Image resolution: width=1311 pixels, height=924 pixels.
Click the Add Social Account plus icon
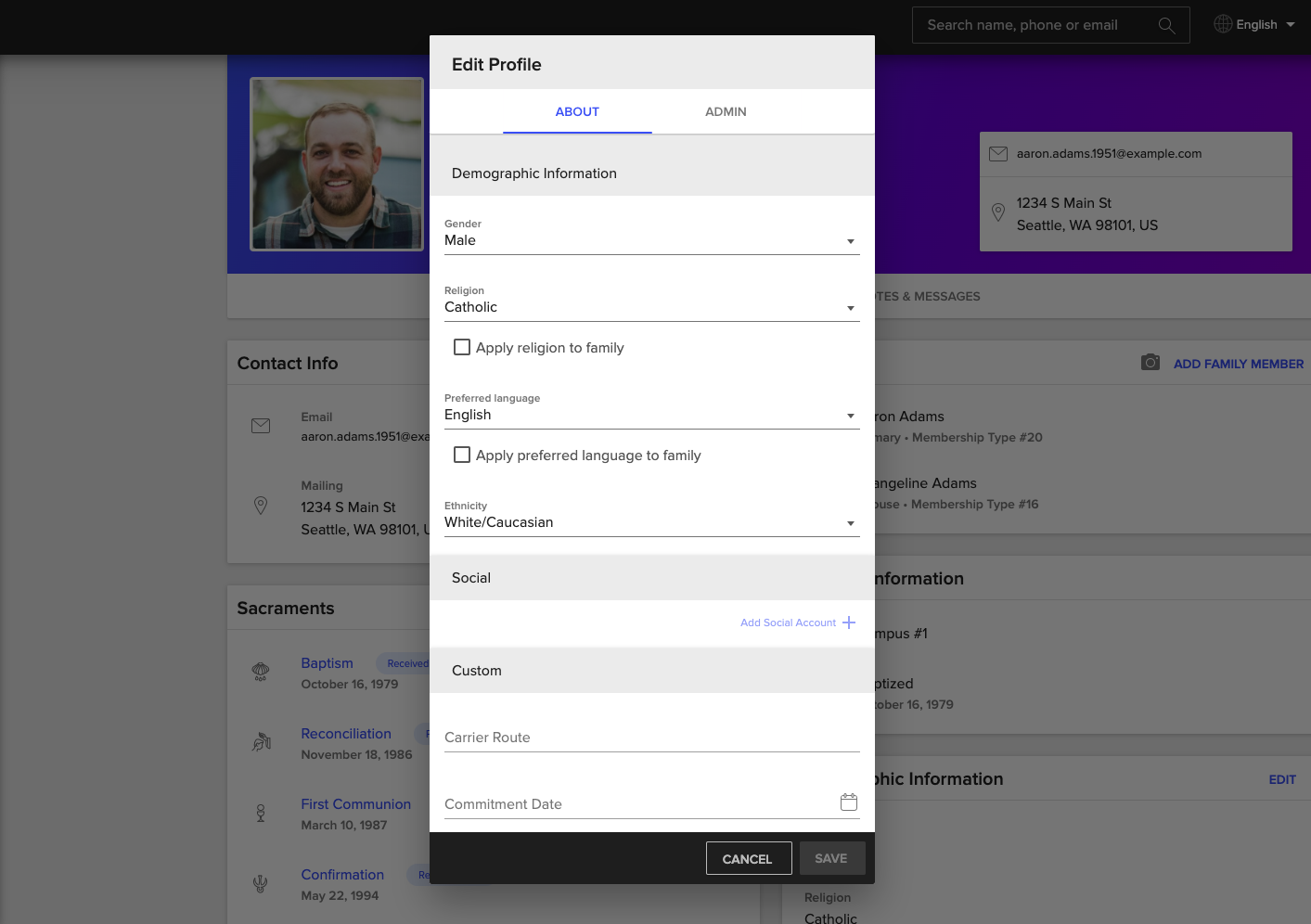pyautogui.click(x=848, y=622)
